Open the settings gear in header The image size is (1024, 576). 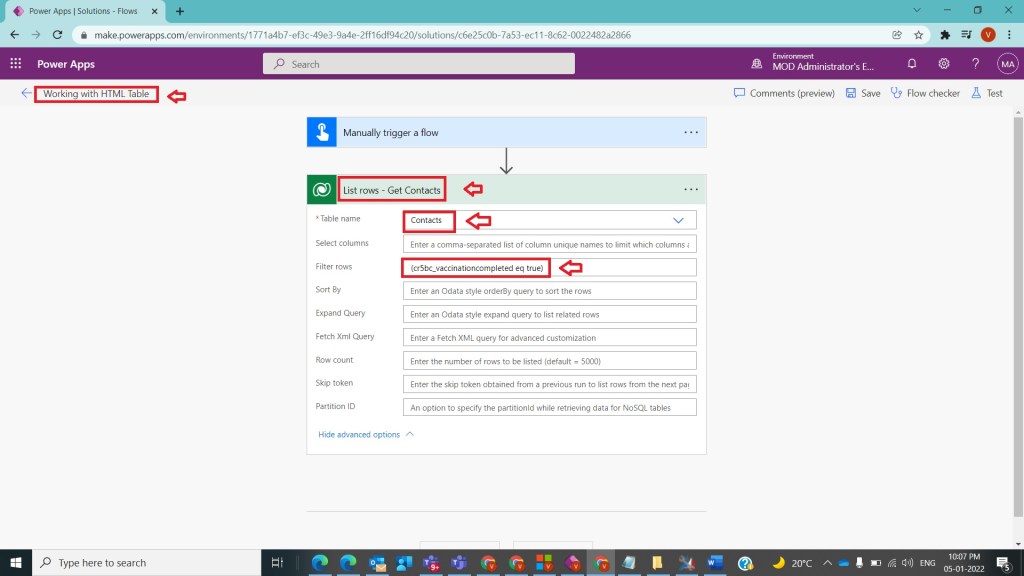point(943,63)
